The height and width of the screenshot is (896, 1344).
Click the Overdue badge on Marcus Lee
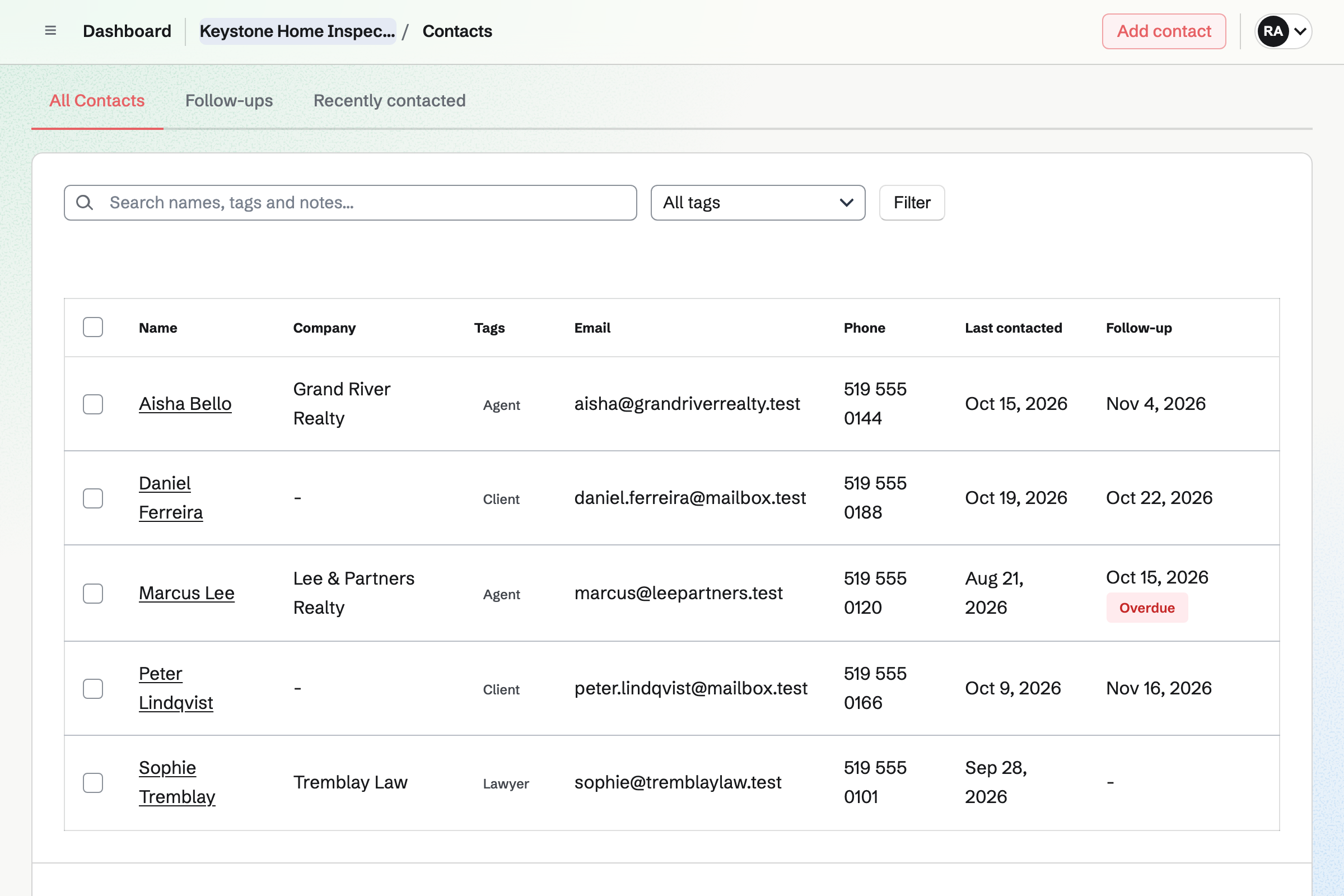click(1147, 608)
